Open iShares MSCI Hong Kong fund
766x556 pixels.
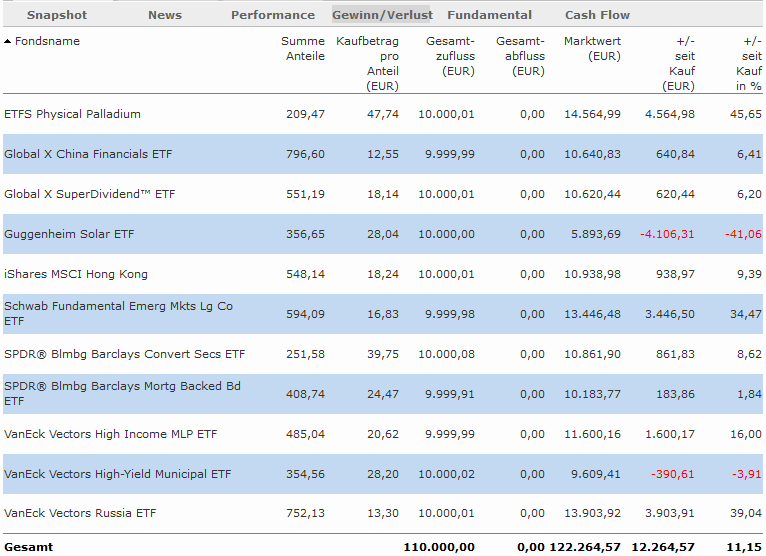pos(75,274)
